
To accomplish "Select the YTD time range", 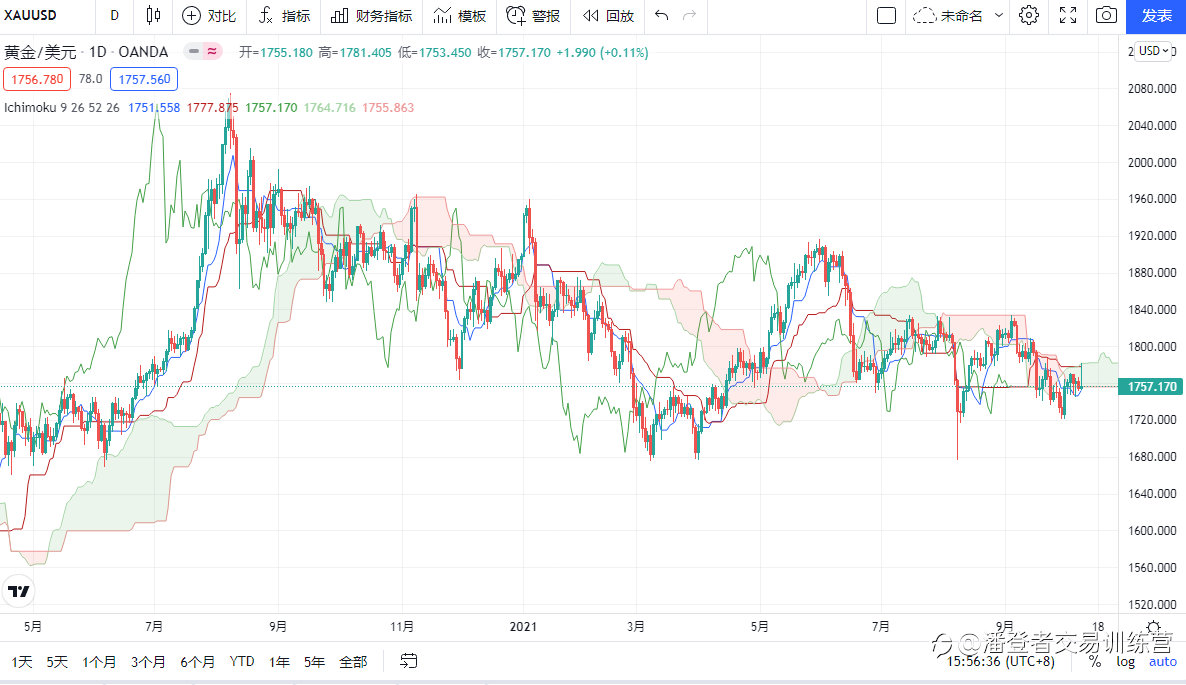I will click(x=242, y=661).
